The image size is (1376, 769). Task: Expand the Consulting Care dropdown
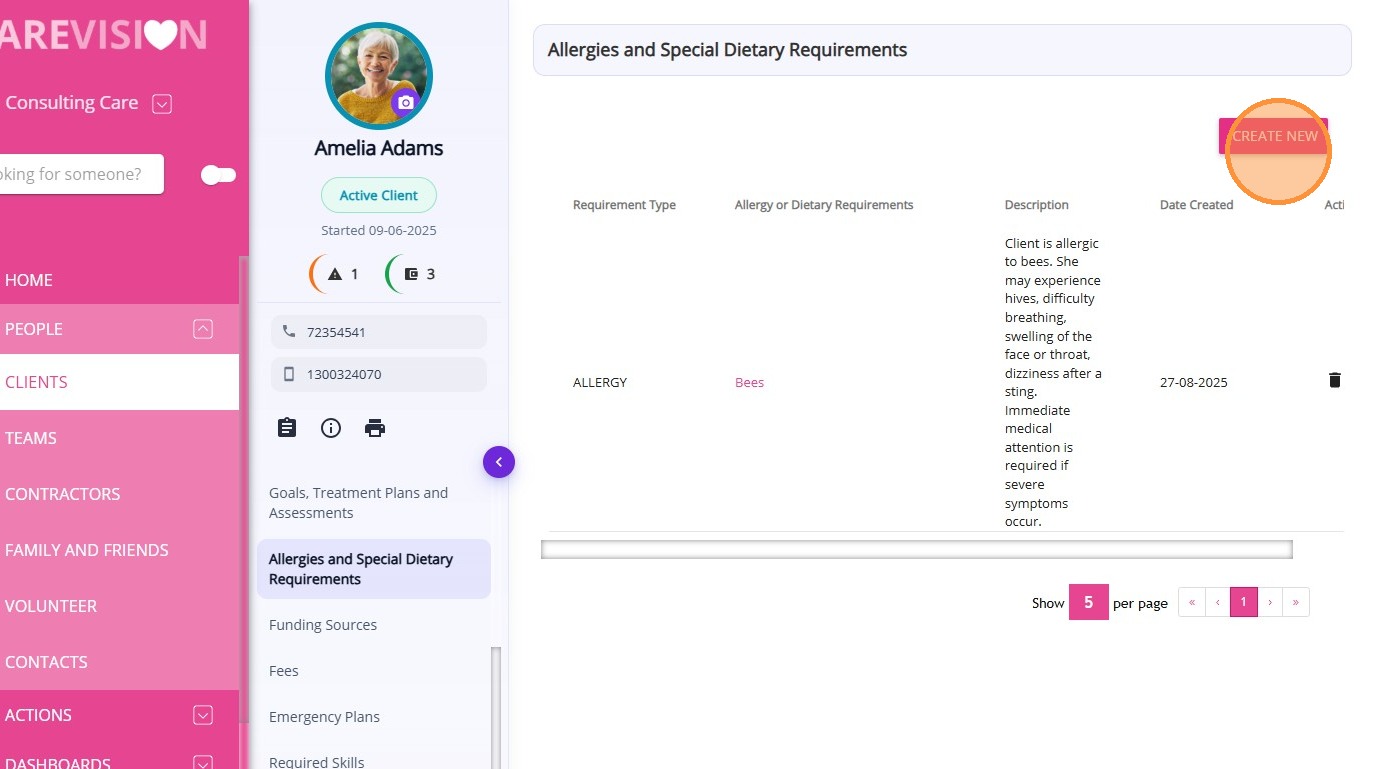[x=162, y=103]
